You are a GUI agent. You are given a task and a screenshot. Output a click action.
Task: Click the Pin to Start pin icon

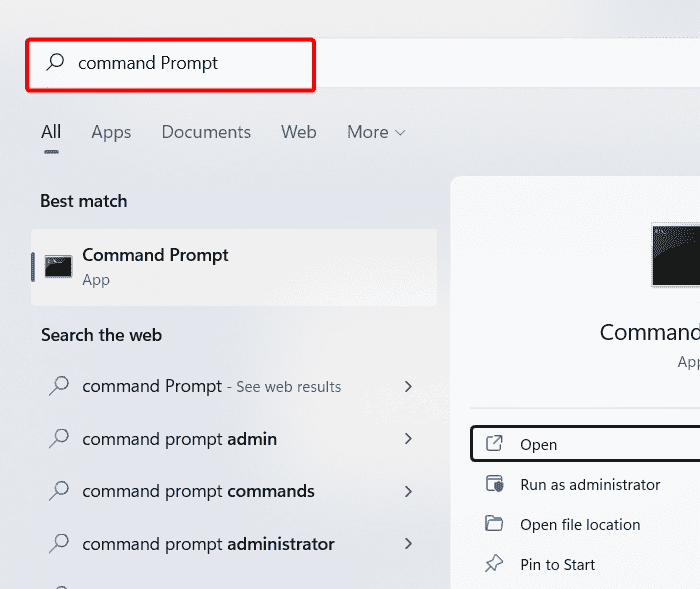coord(493,564)
